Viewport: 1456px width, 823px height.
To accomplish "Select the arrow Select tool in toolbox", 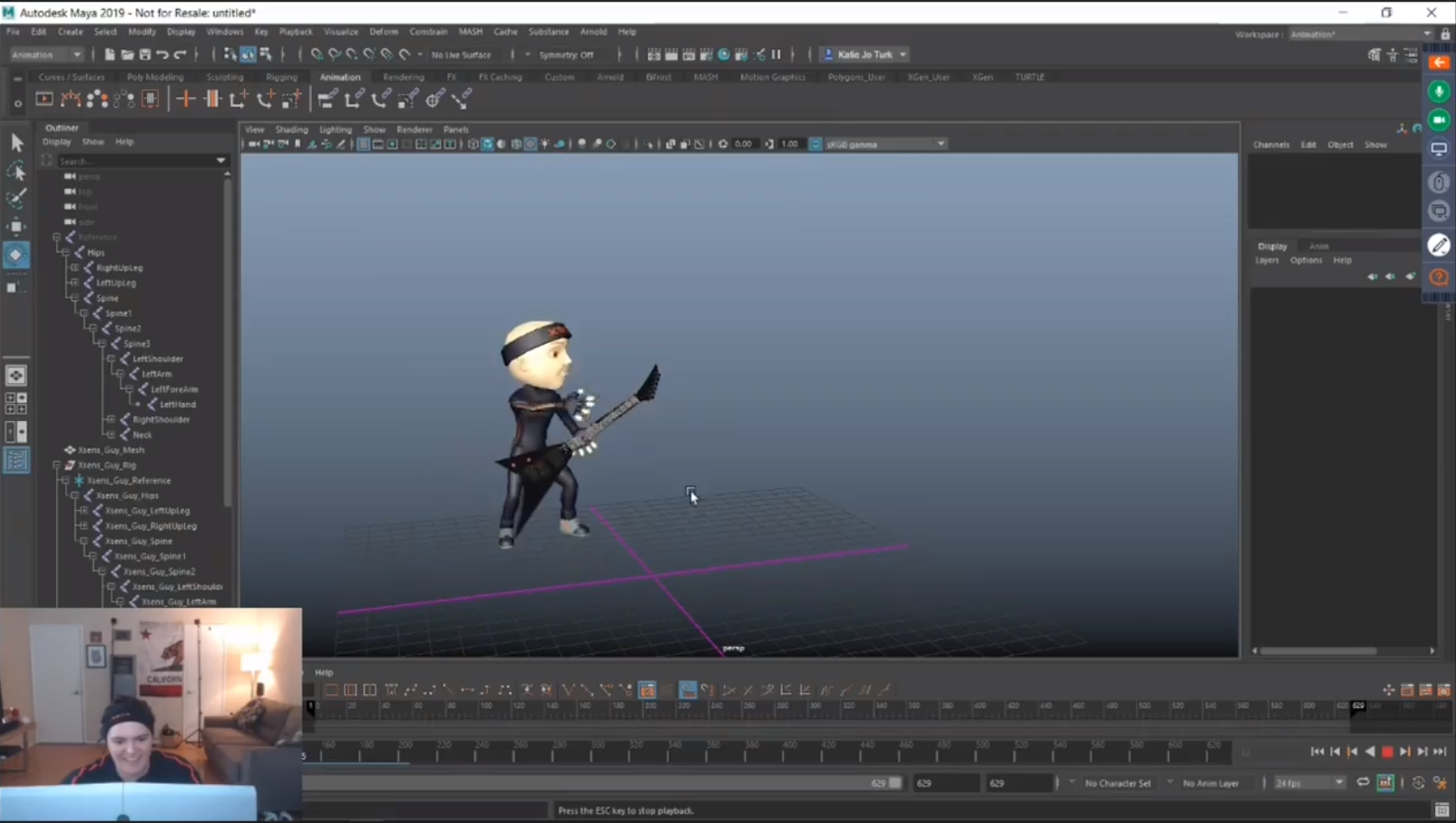I will coord(16,142).
